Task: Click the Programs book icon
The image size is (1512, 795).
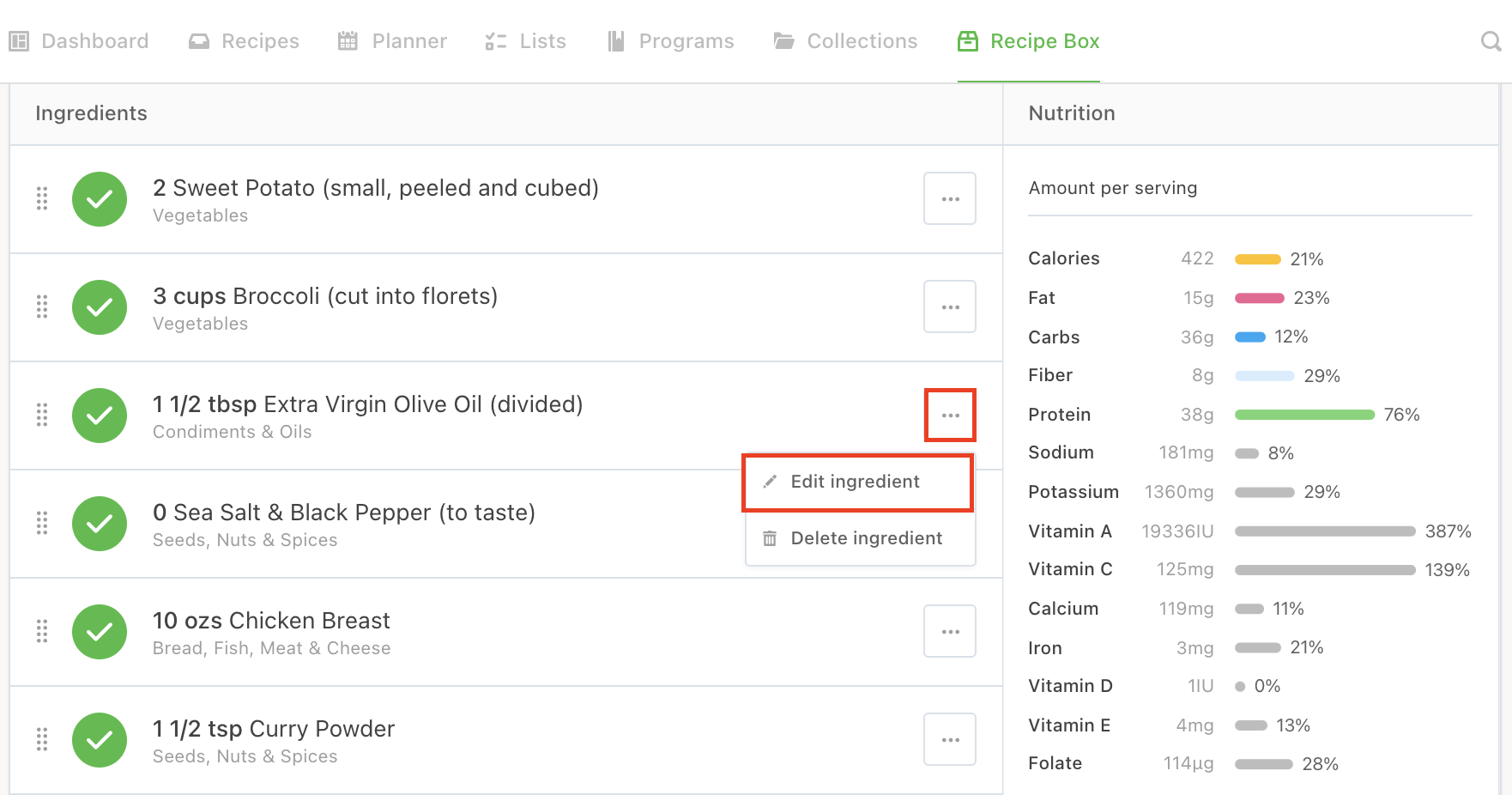Action: point(615,41)
